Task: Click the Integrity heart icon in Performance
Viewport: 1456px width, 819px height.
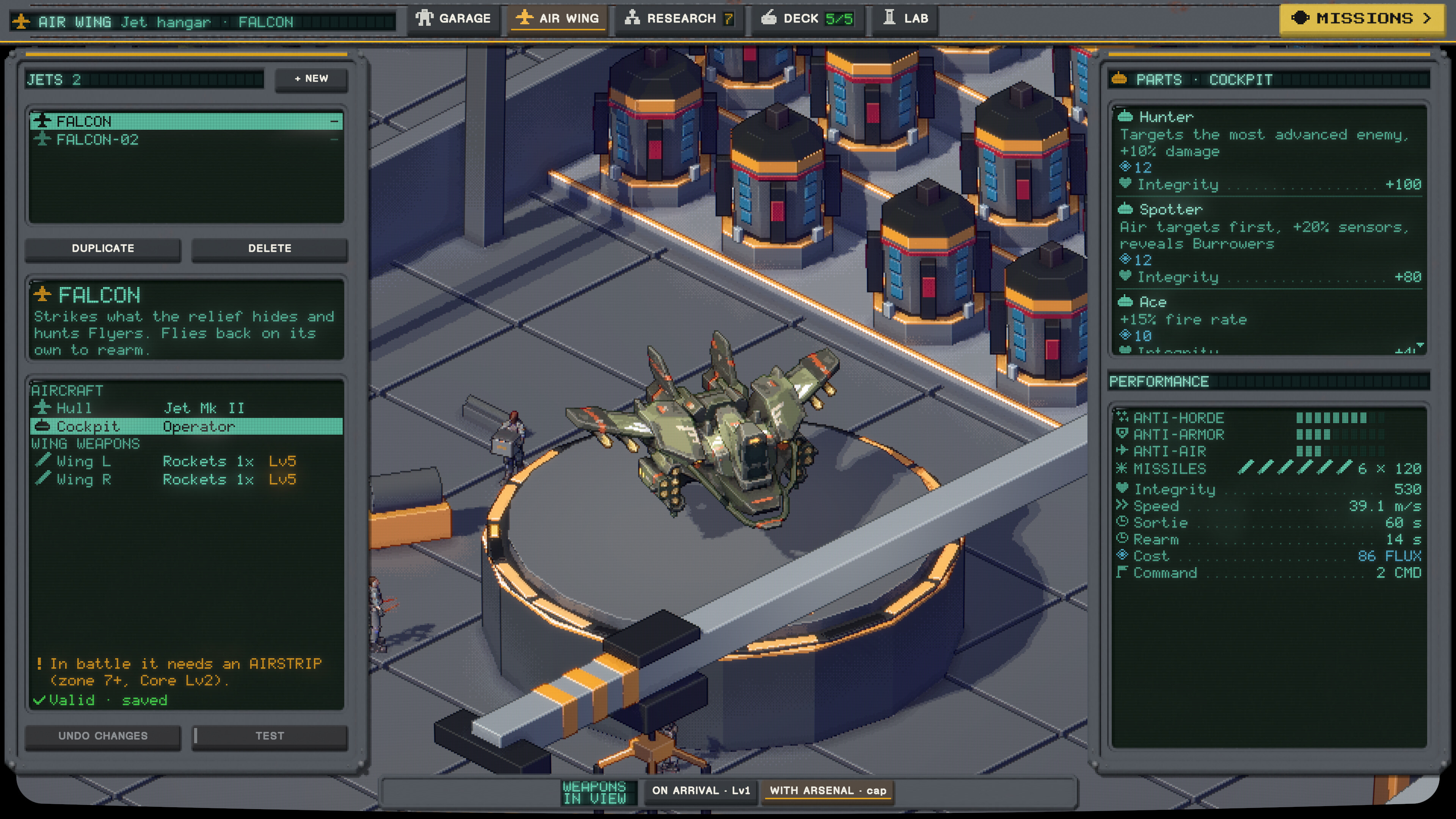Action: coord(1122,488)
